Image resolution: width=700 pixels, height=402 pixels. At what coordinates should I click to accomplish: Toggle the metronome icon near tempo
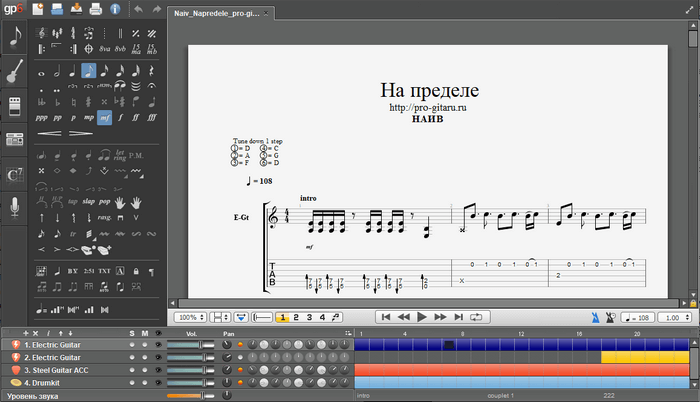[596, 317]
